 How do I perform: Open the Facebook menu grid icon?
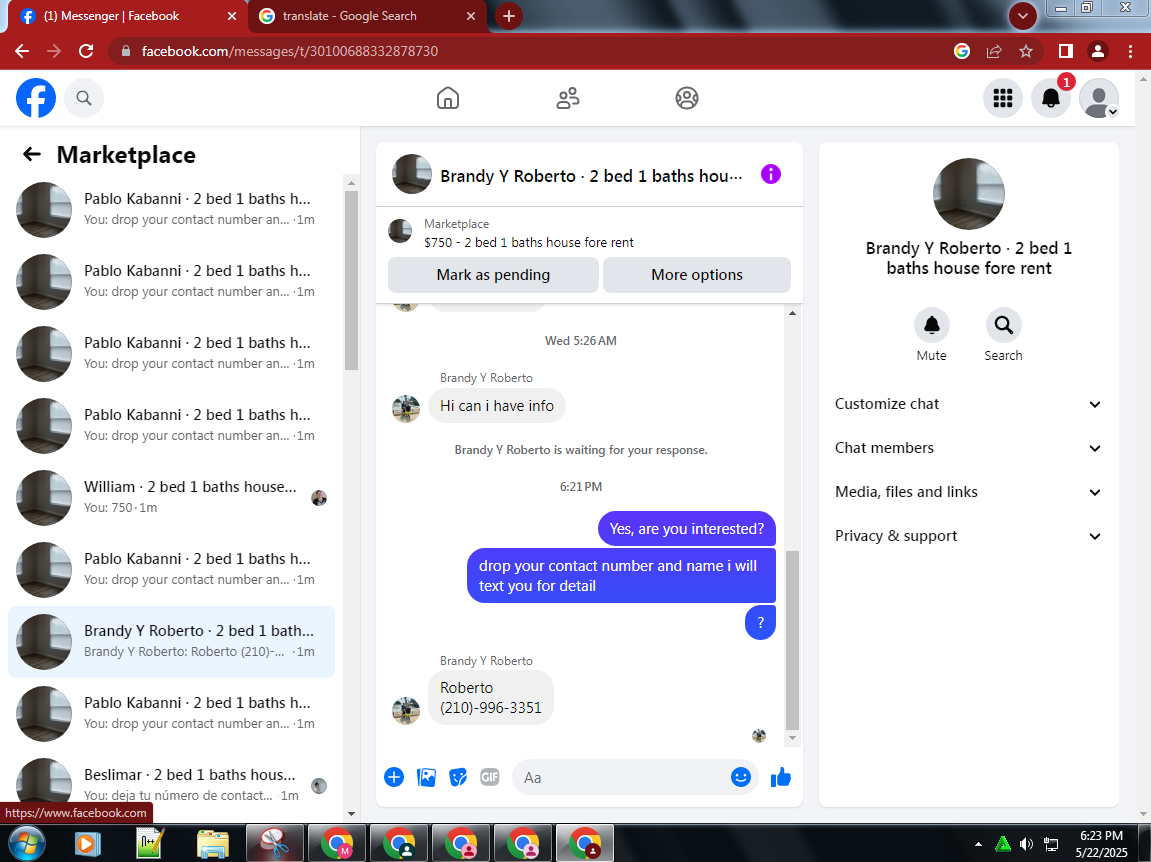click(1003, 98)
